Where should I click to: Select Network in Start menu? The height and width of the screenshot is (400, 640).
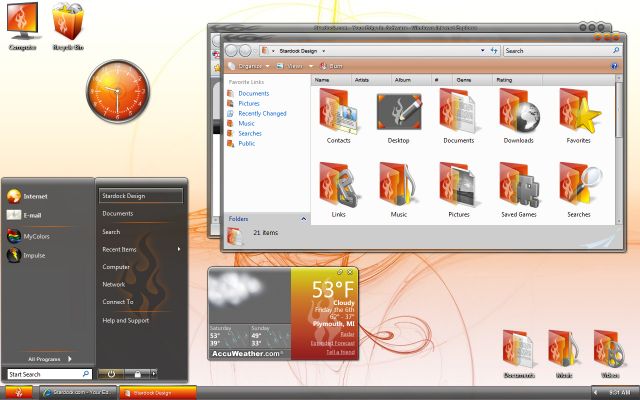coord(113,284)
